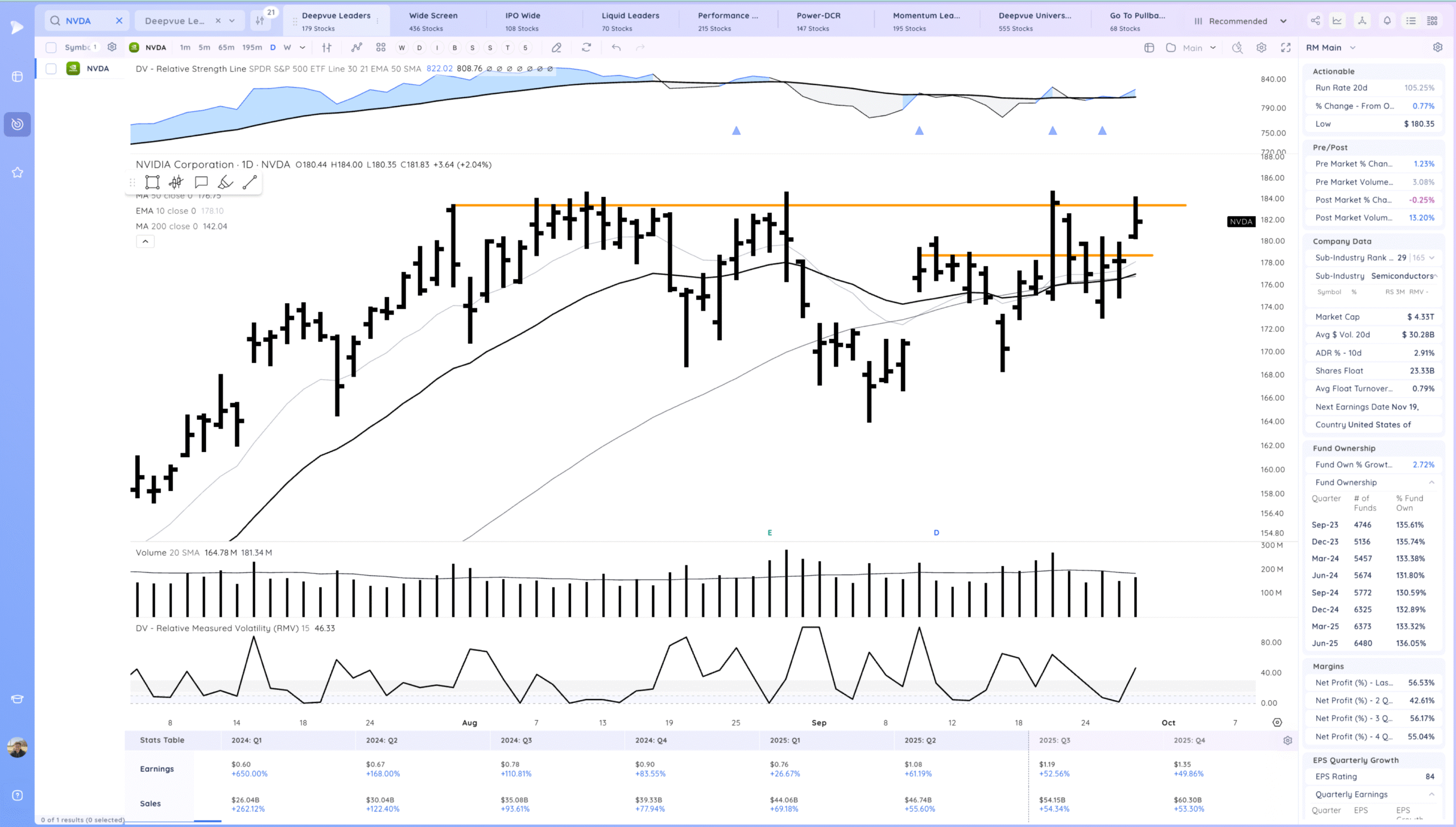
Task: Toggle the circled B preset button
Action: pyautogui.click(x=454, y=48)
